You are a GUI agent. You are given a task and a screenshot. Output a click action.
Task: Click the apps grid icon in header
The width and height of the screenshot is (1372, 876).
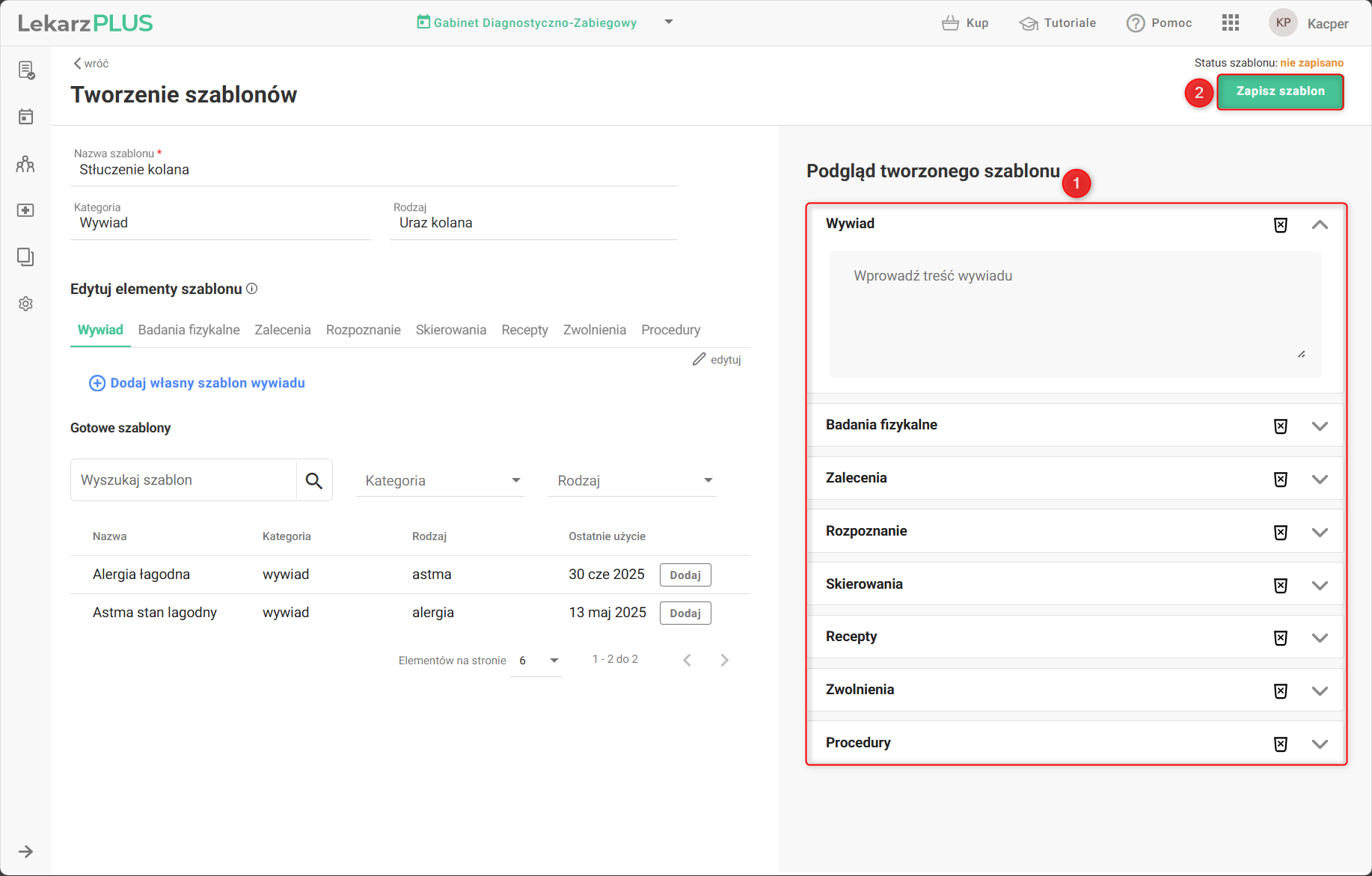1230,22
